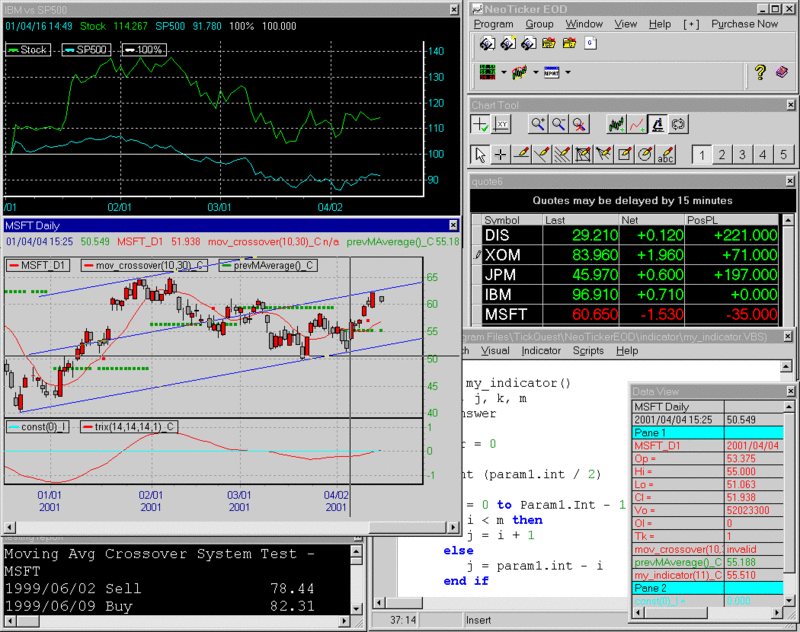Select the crosshair drawing tool
This screenshot has width=800, height=632.
point(501,155)
